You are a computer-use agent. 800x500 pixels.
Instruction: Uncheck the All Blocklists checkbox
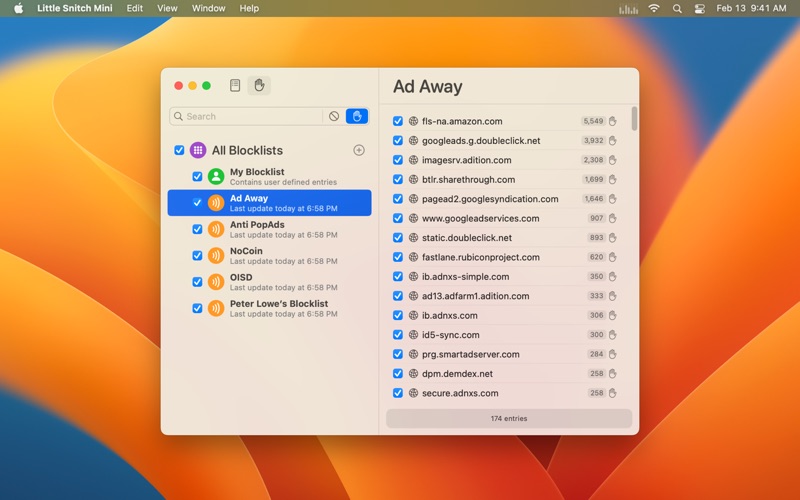click(179, 150)
